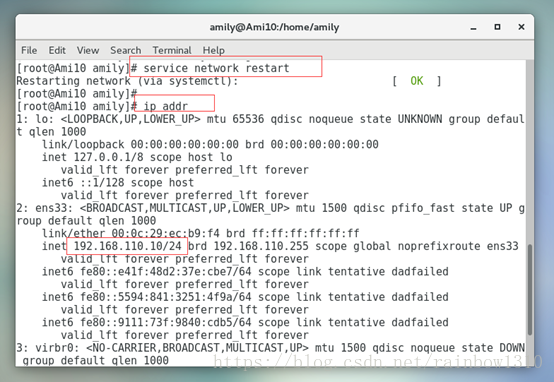This screenshot has width=554, height=382.
Task: Click the MAC address 00:0c:29:ec:b9:f4
Action: [165, 233]
